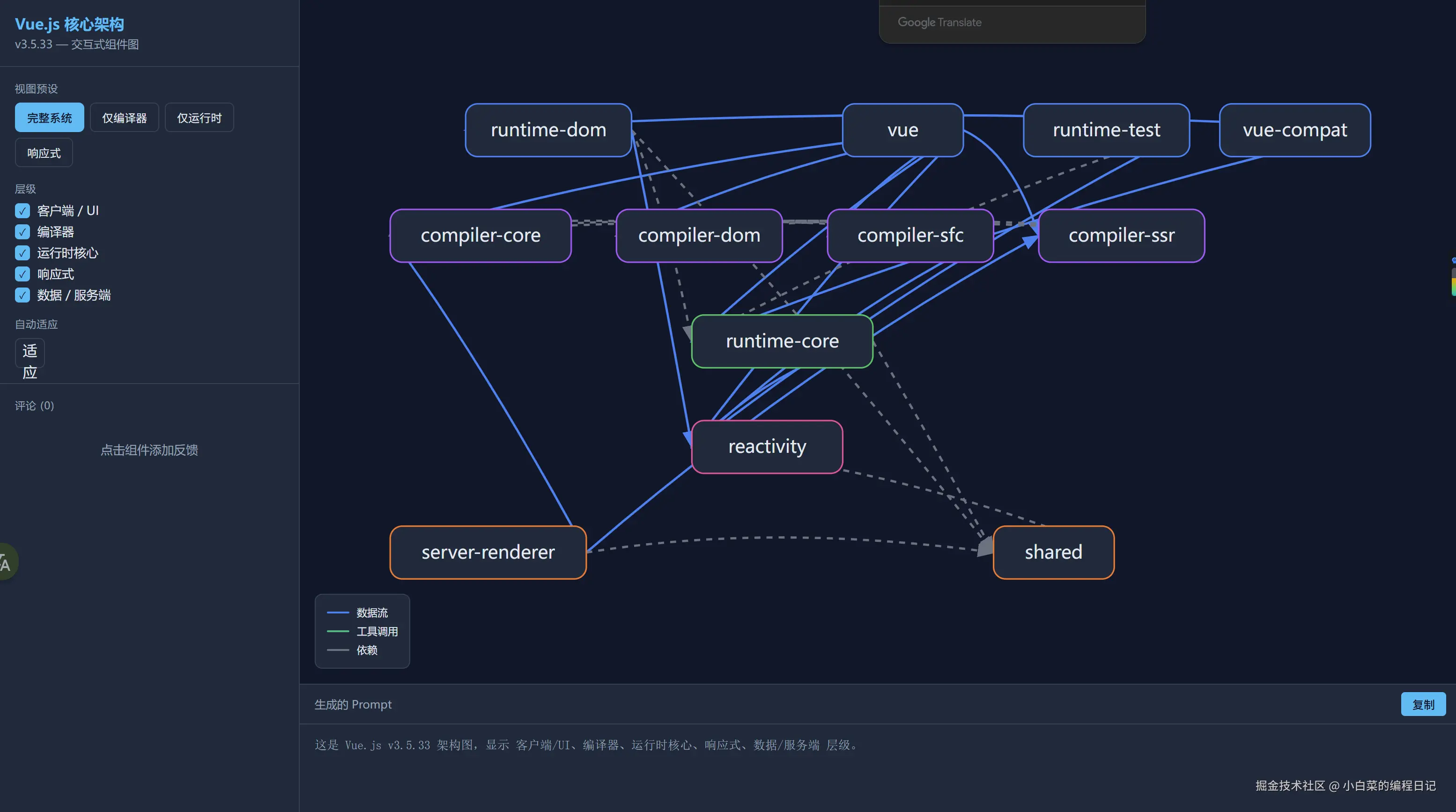1456x812 pixels.
Task: Toggle the 编译器 layer checkbox
Action: [22, 232]
